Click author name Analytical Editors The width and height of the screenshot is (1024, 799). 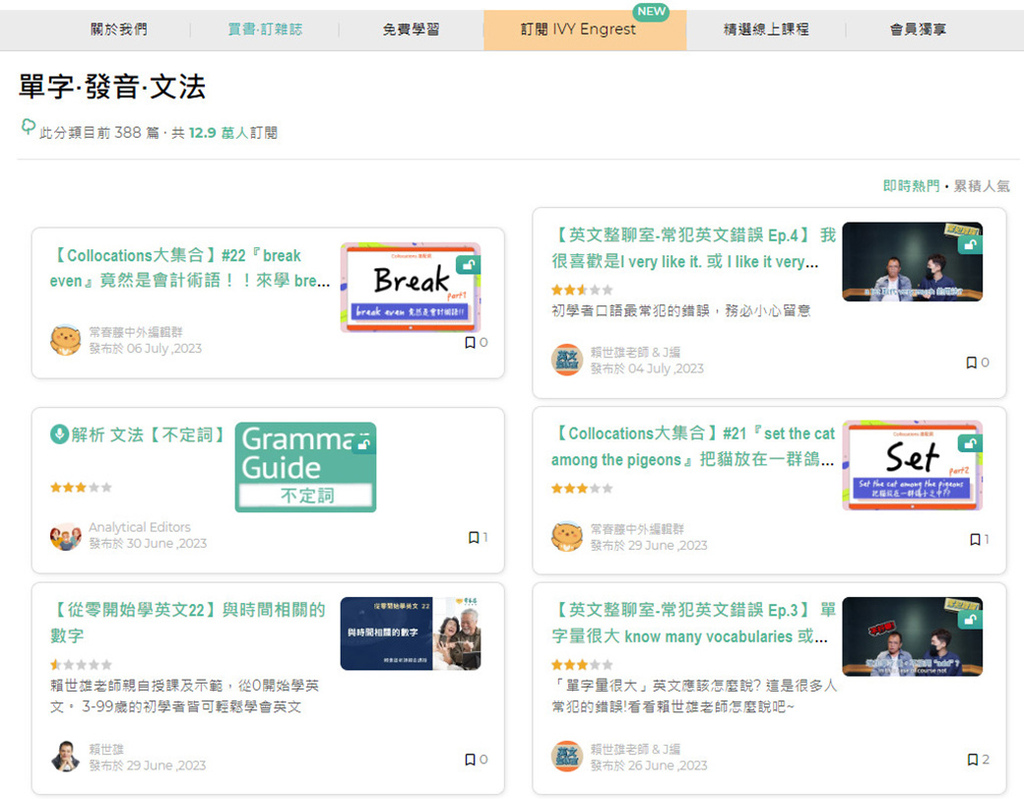140,527
